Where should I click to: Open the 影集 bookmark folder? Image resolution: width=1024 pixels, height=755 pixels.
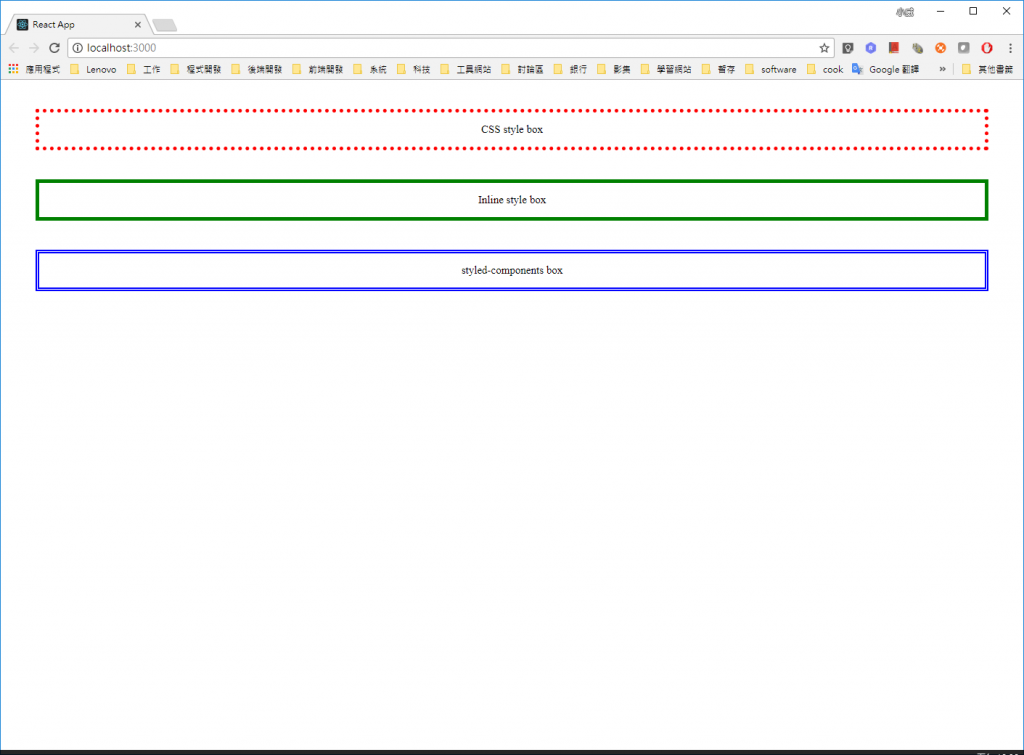614,69
